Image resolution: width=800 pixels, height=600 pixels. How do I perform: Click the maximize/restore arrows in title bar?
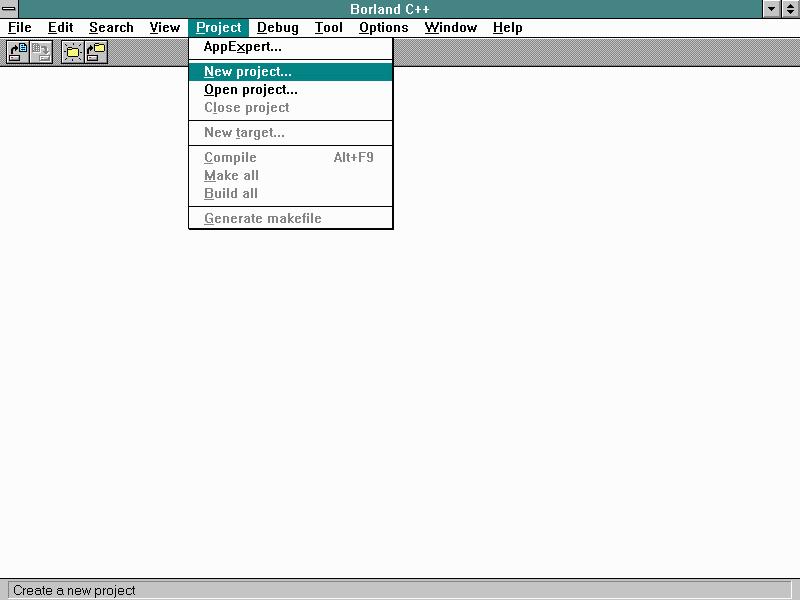point(790,8)
